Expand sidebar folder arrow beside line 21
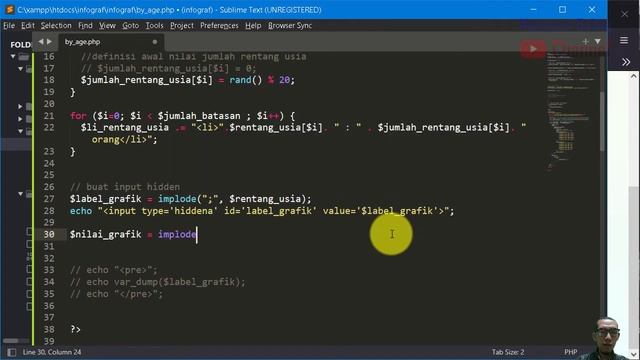Viewport: 640px width, 360px height. pyautogui.click(x=20, y=119)
